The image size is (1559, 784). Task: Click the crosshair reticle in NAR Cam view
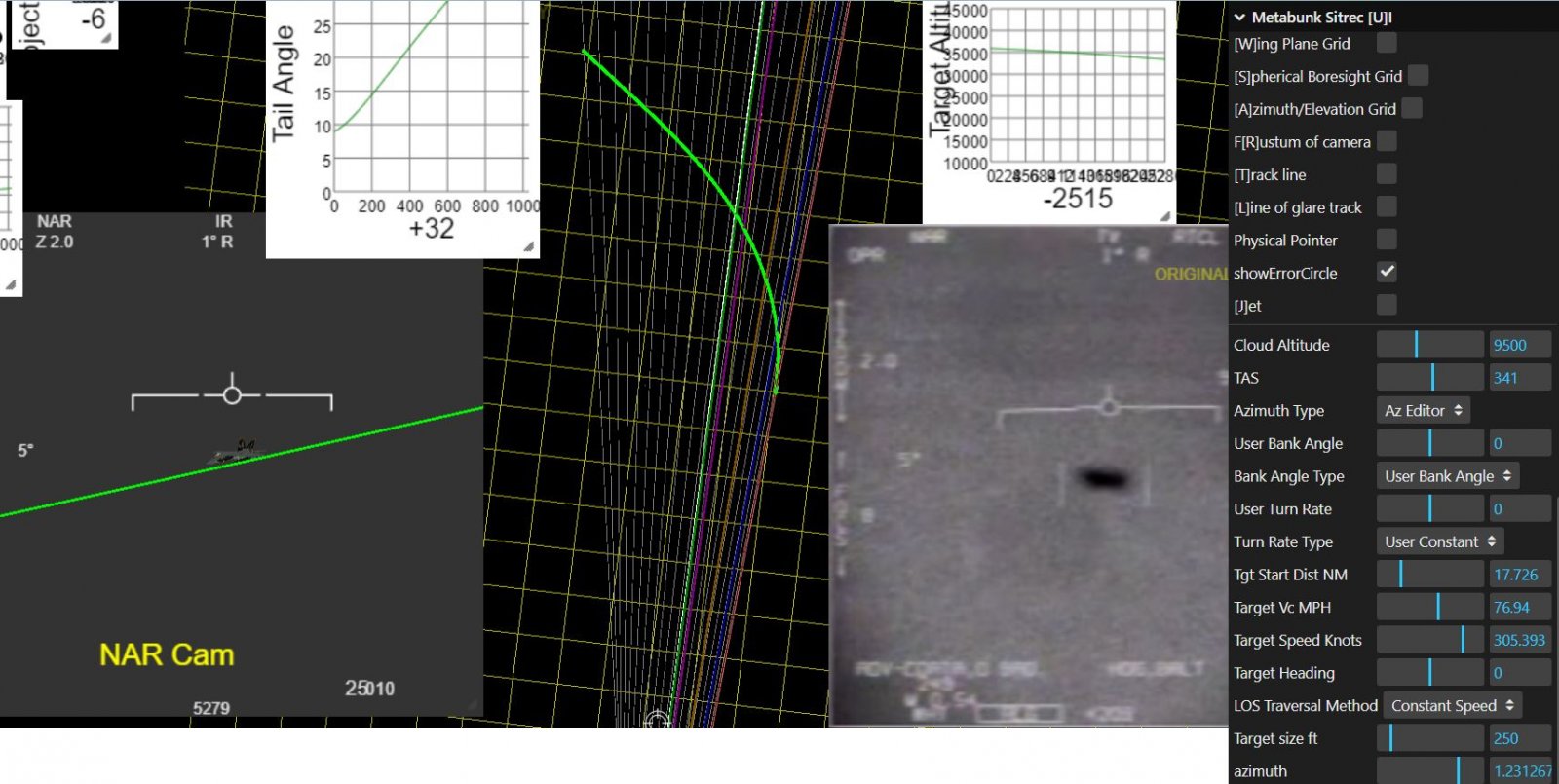pyautogui.click(x=232, y=394)
